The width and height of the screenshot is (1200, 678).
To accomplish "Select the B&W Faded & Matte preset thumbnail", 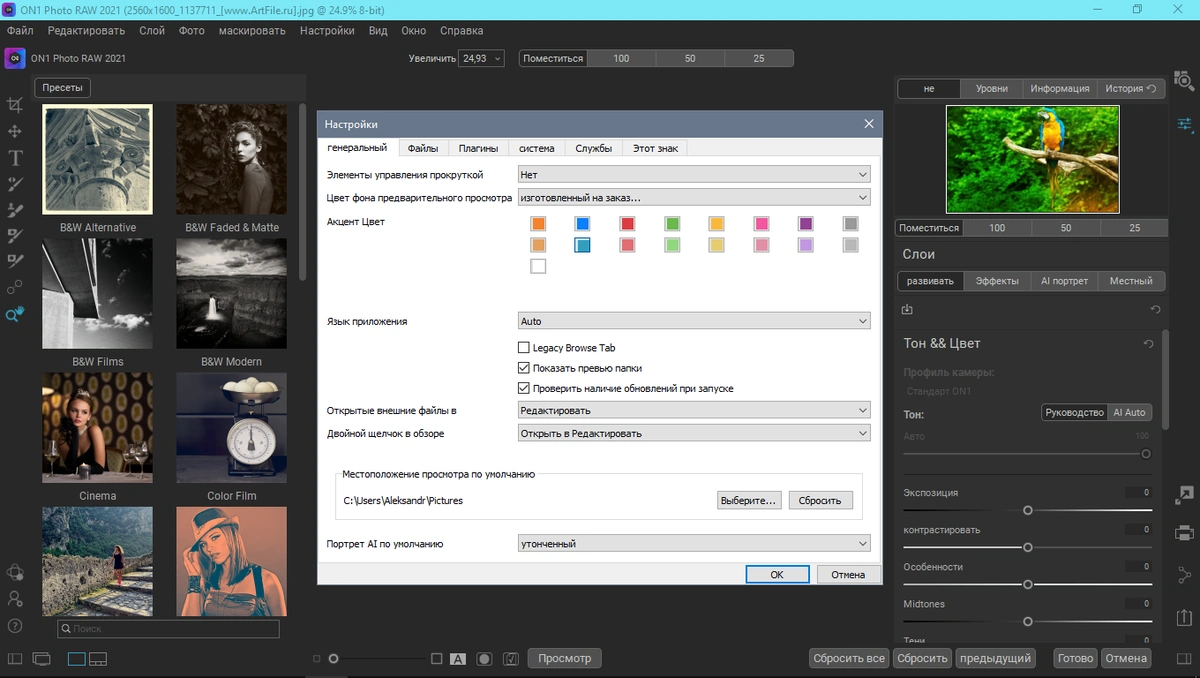I will pos(232,159).
